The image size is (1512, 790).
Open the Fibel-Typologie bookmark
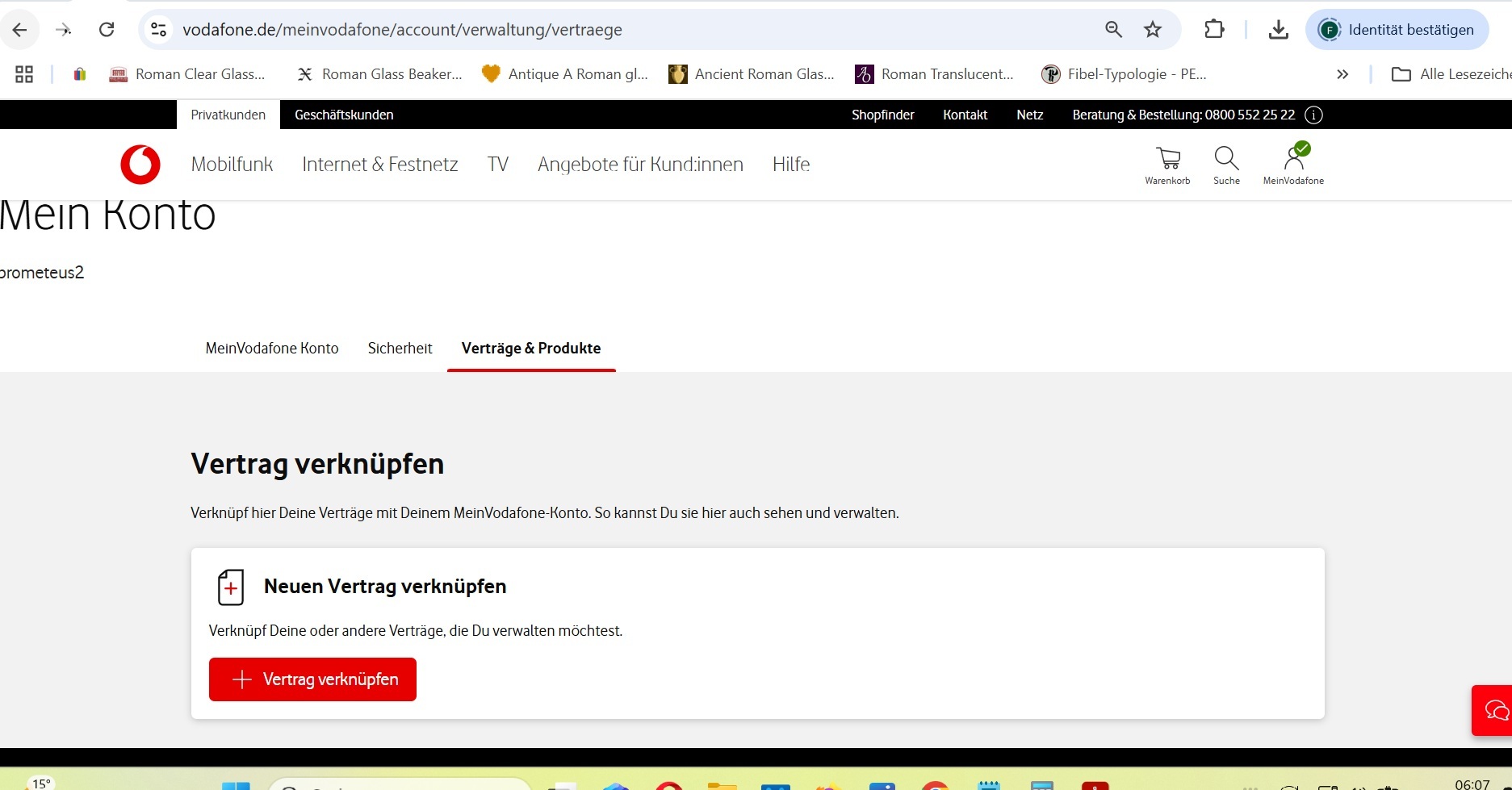(x=1124, y=74)
